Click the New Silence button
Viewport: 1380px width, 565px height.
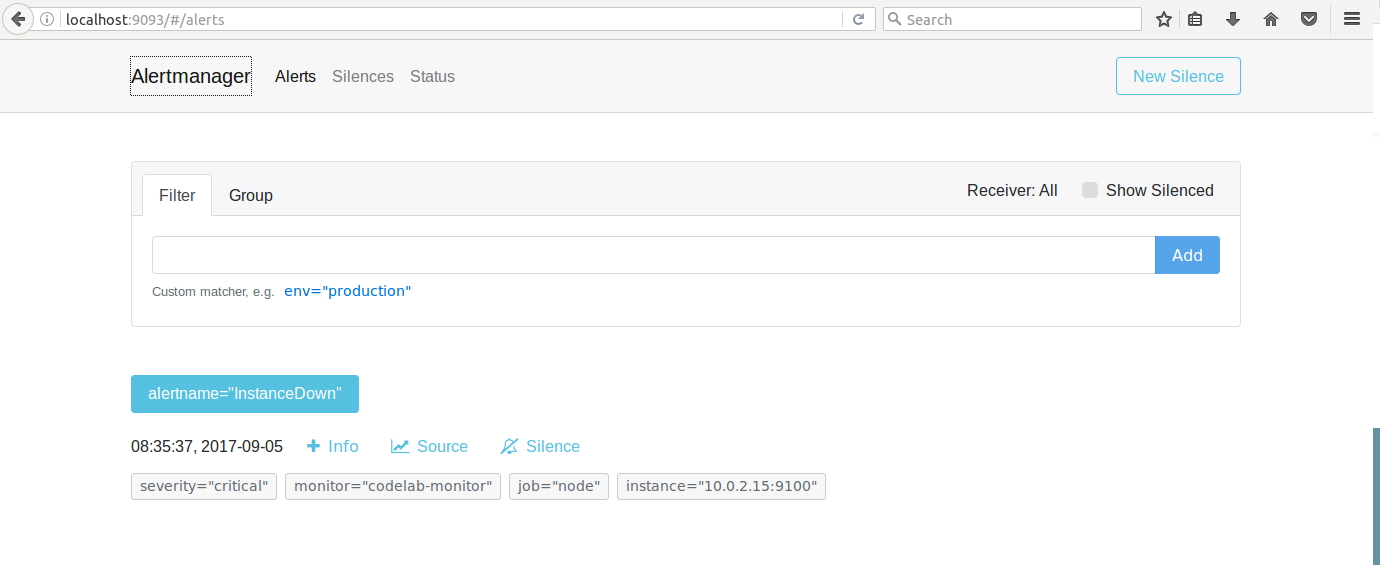pos(1178,76)
